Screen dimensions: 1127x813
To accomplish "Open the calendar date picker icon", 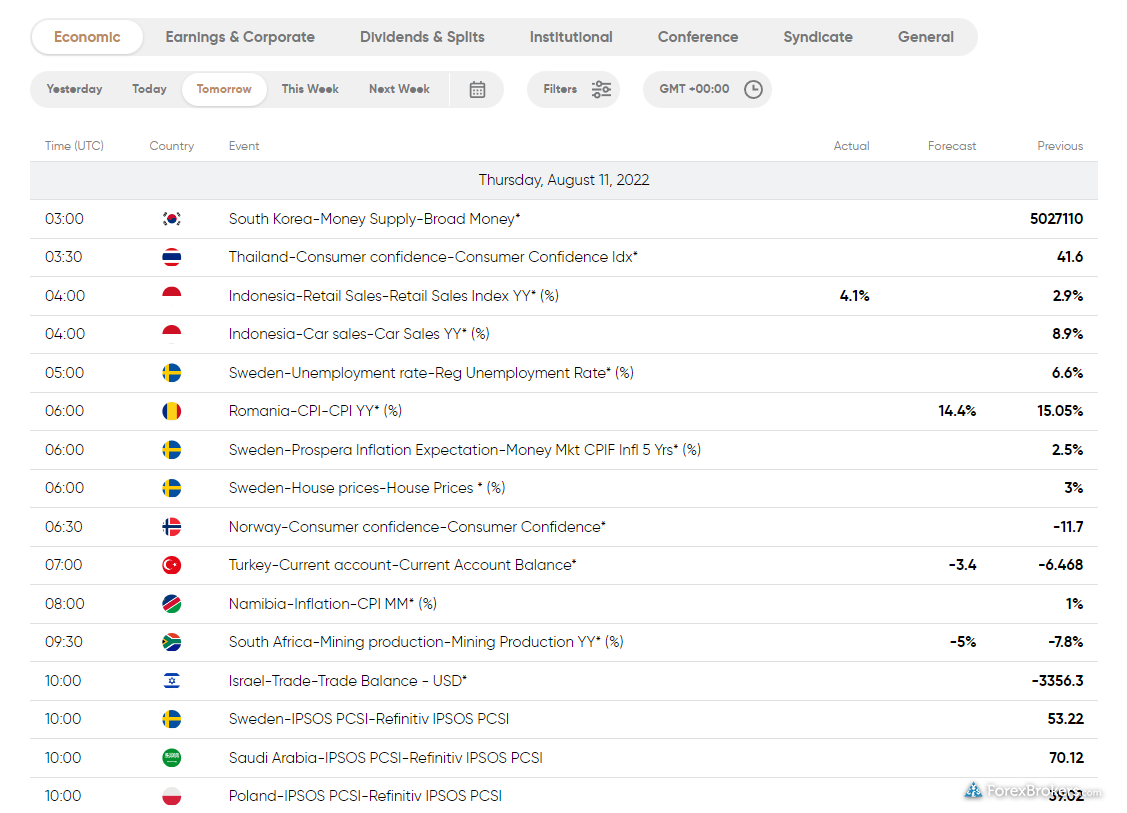I will click(x=477, y=89).
